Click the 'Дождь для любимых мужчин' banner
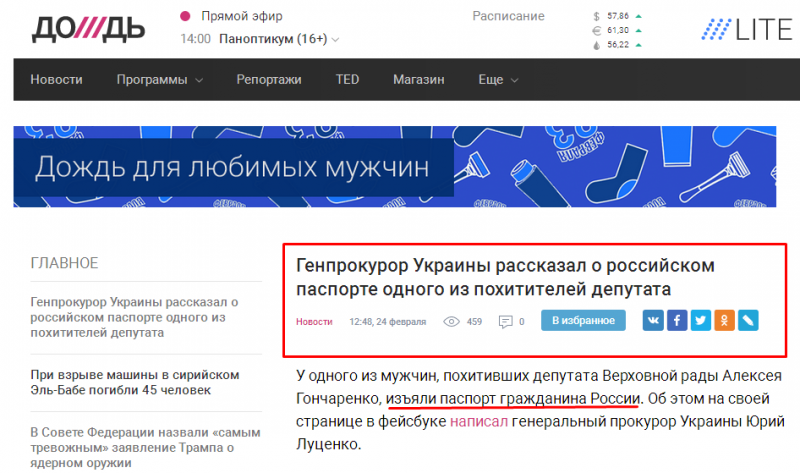The image size is (800, 473). point(400,166)
